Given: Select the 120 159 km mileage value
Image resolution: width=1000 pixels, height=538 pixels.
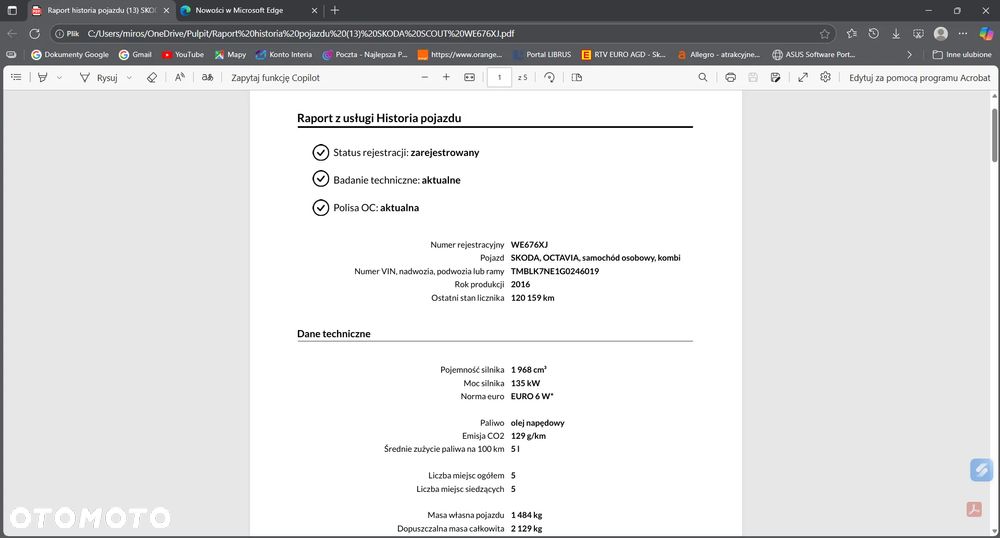Looking at the screenshot, I should point(533,298).
